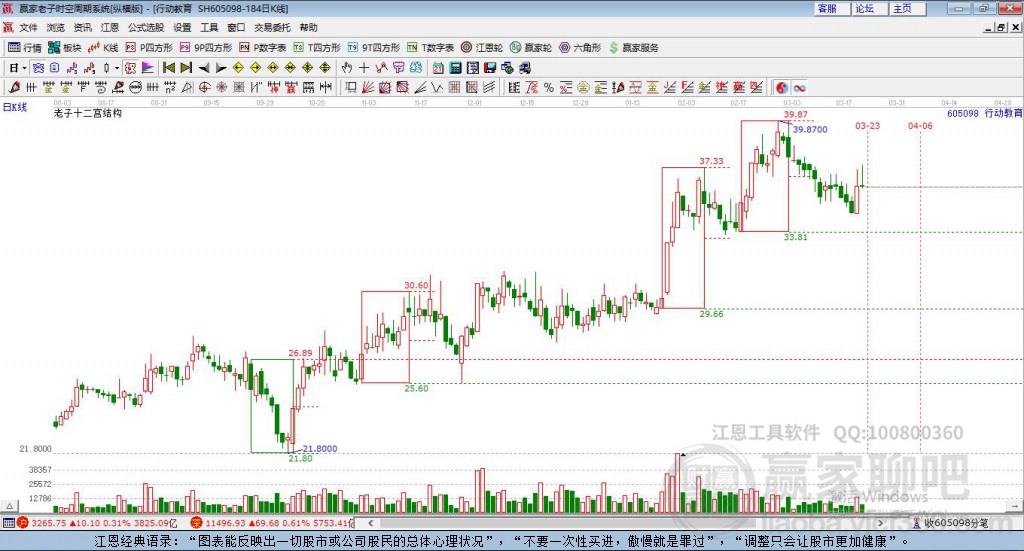
Task: Click the 客服 customer service button
Action: 831,8
